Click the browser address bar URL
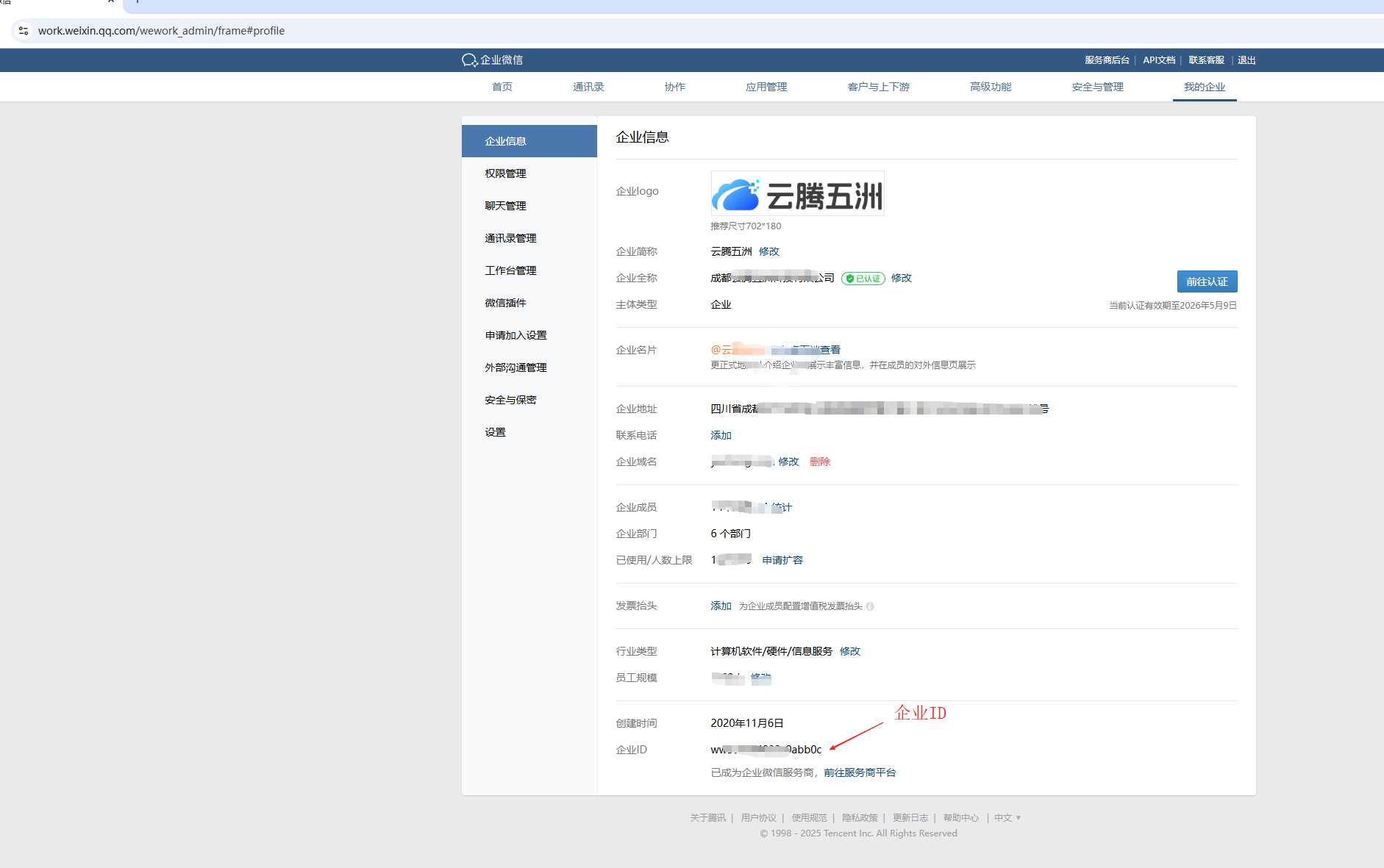The image size is (1384, 868). (x=161, y=31)
